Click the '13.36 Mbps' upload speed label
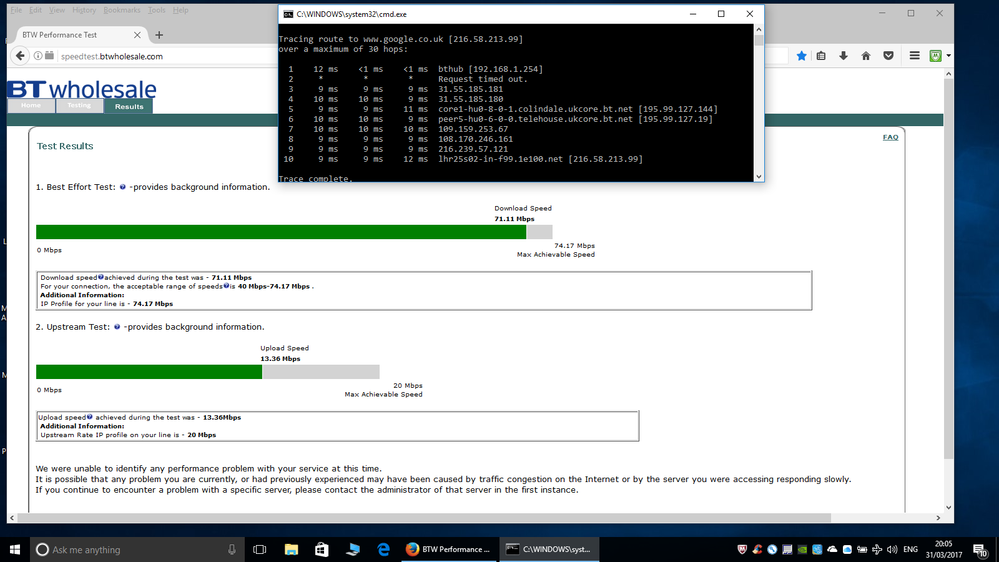This screenshot has height=562, width=999. click(x=280, y=359)
